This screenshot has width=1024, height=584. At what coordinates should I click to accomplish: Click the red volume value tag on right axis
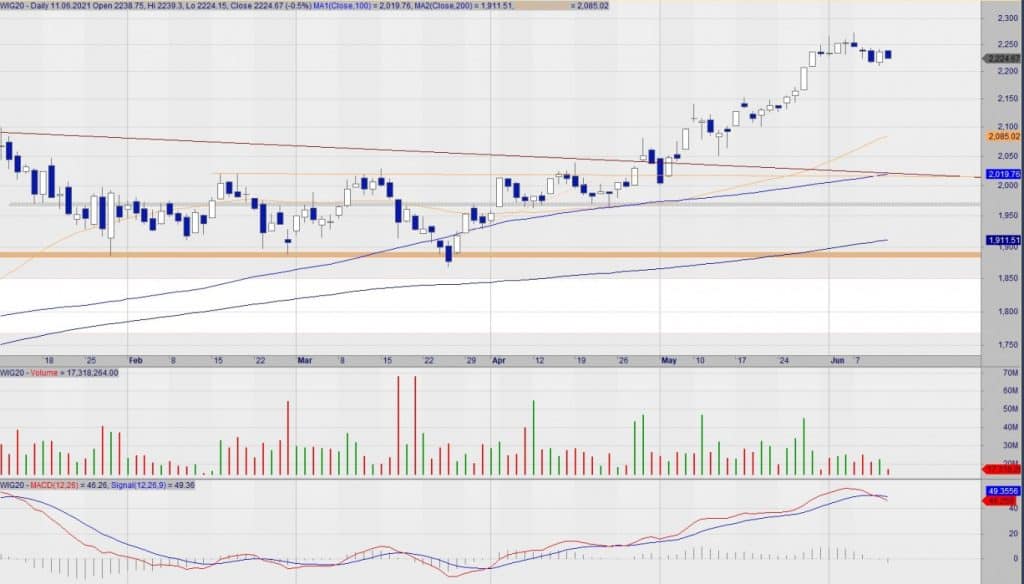click(x=1001, y=469)
